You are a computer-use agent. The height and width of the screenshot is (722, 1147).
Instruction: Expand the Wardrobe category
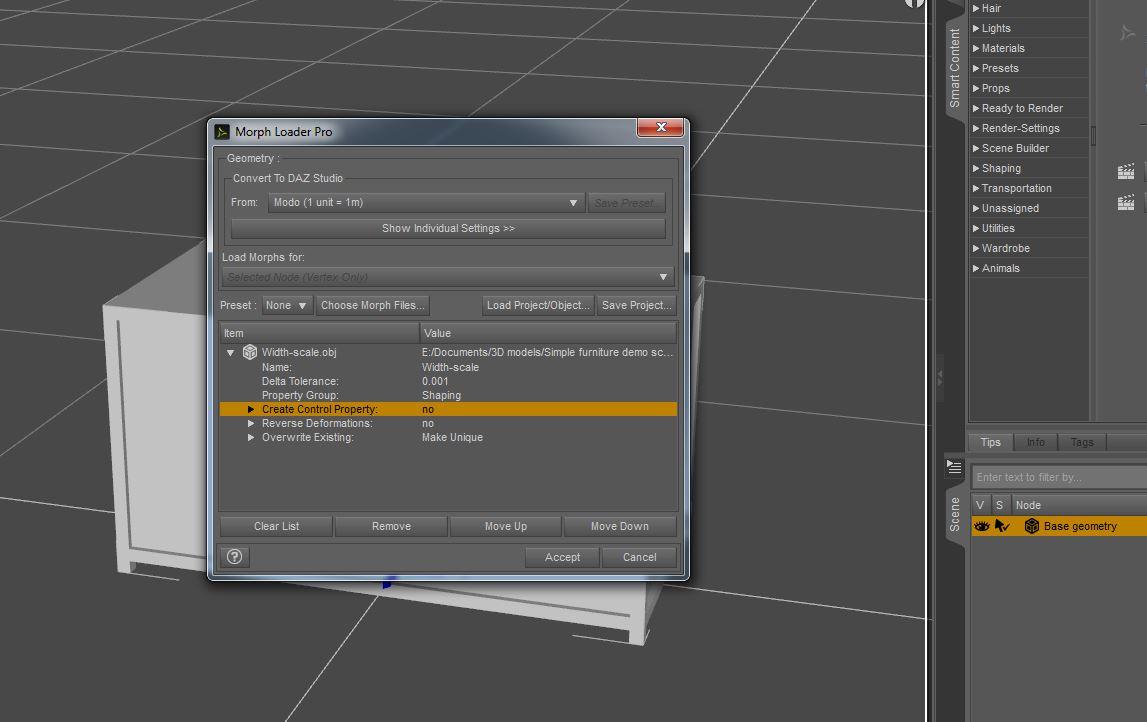click(976, 248)
